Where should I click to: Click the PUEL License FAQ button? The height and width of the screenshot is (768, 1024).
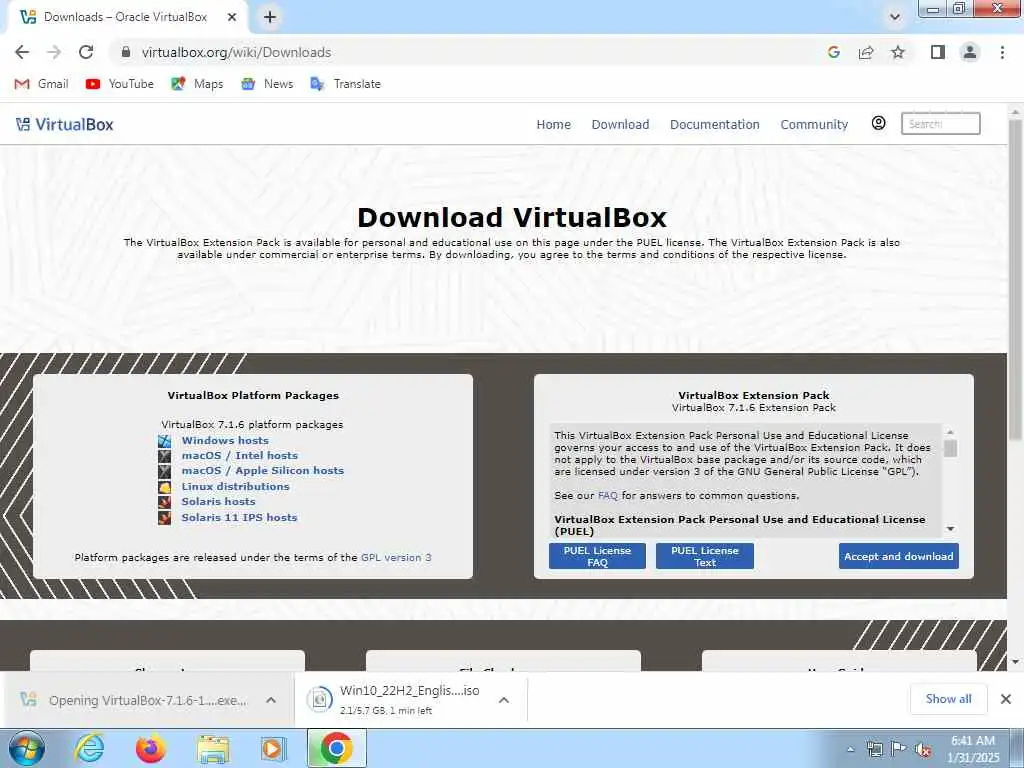(x=597, y=556)
